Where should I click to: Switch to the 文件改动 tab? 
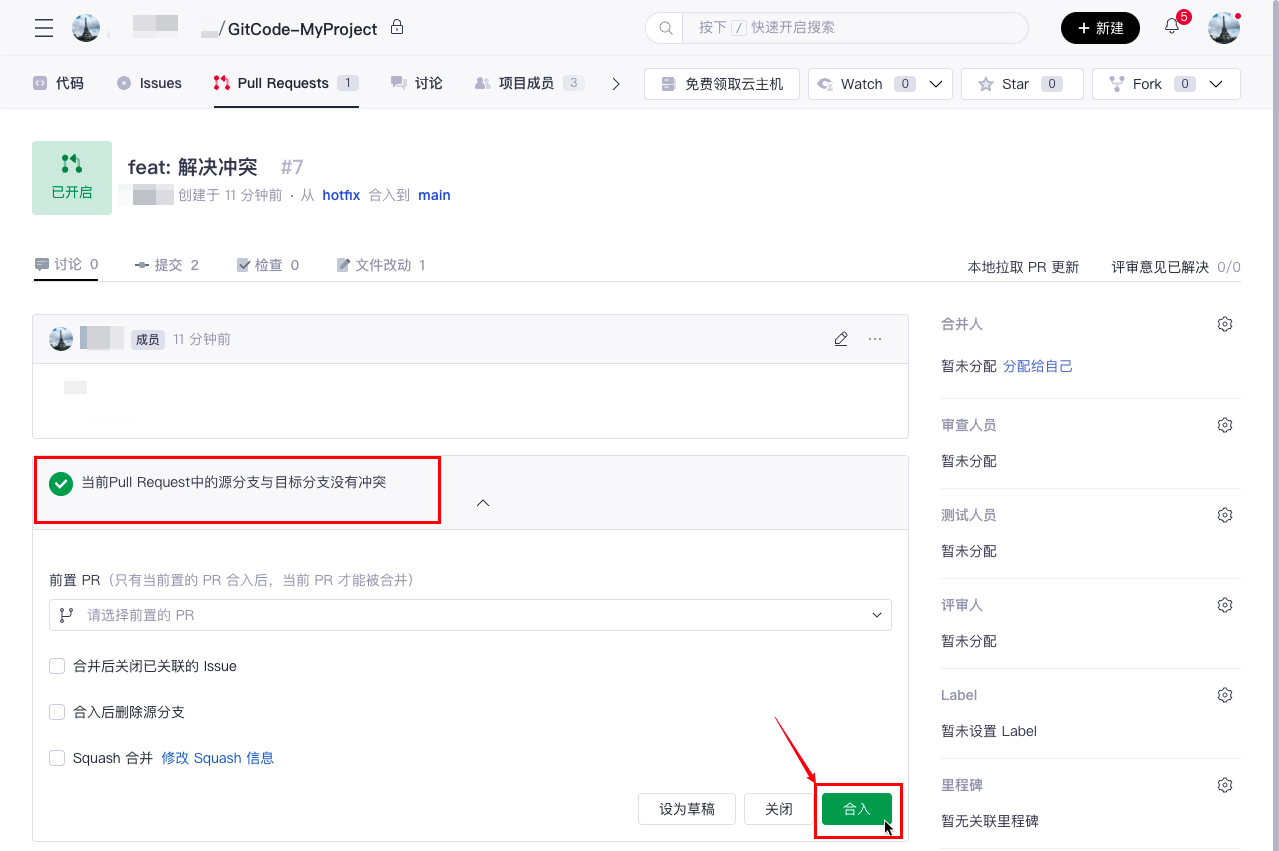[x=381, y=265]
